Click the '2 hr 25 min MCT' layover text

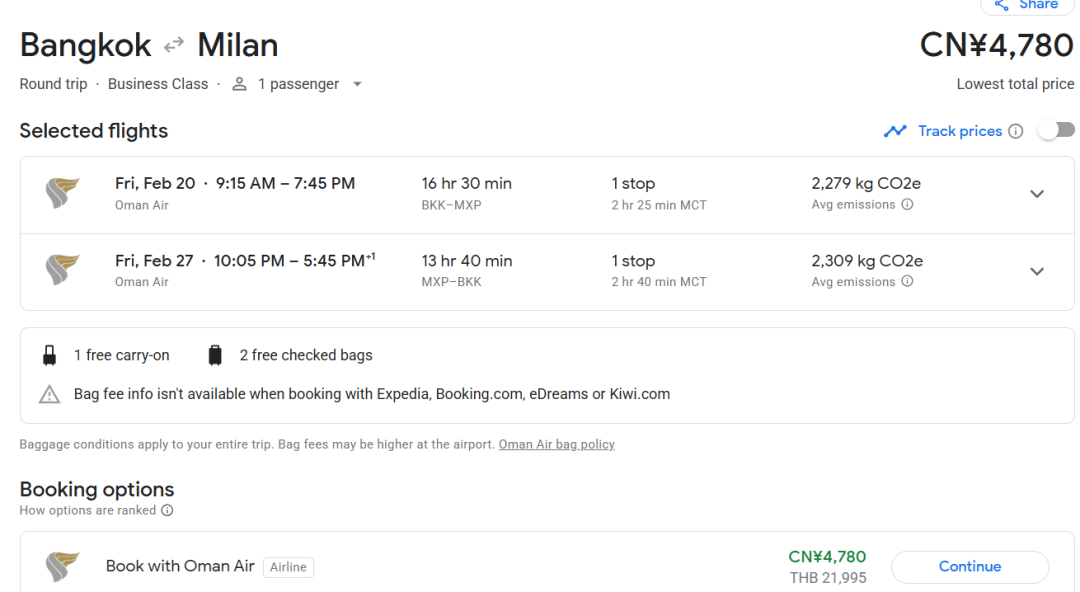pos(658,205)
